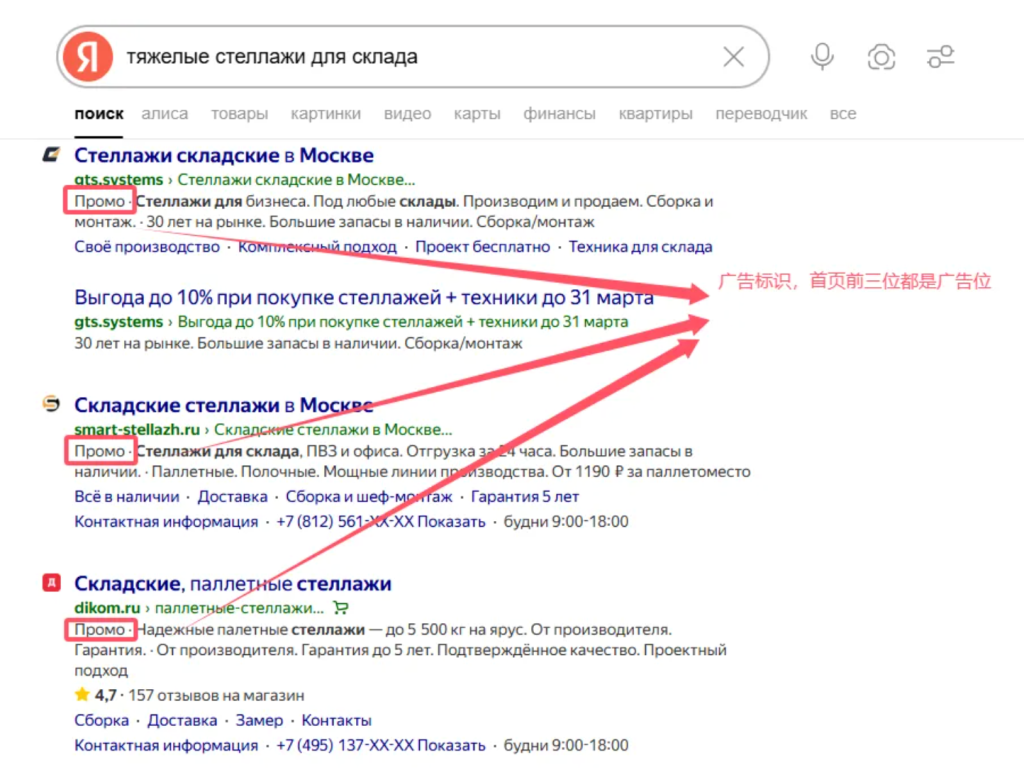
Task: Switch to the картинки tab
Action: (326, 114)
